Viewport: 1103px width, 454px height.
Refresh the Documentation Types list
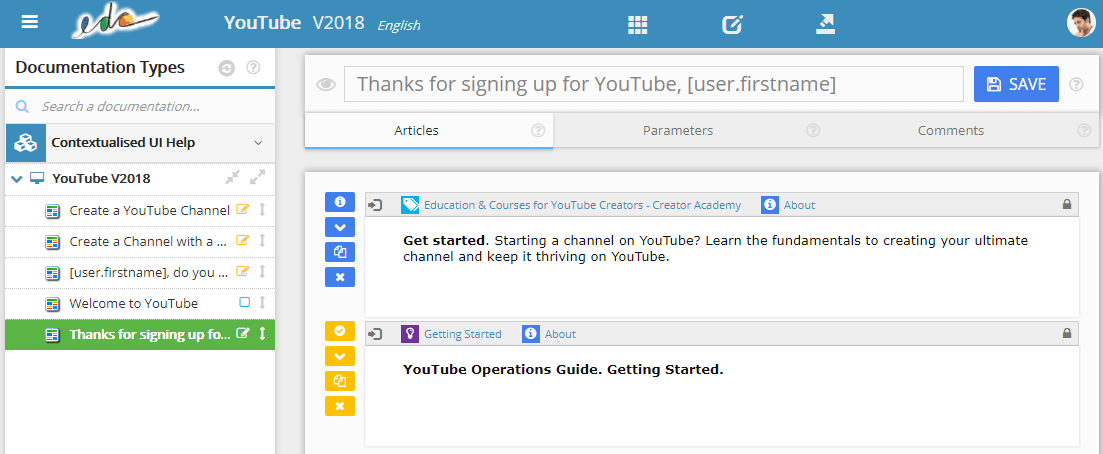point(227,68)
